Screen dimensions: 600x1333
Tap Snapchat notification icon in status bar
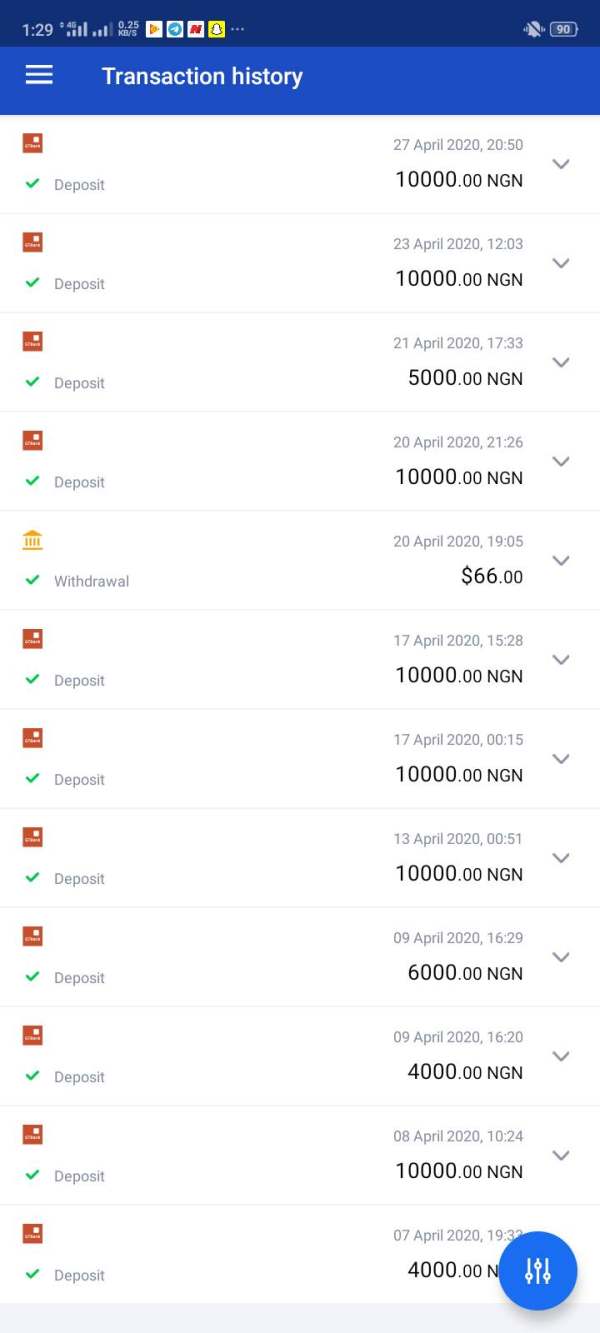click(x=216, y=29)
